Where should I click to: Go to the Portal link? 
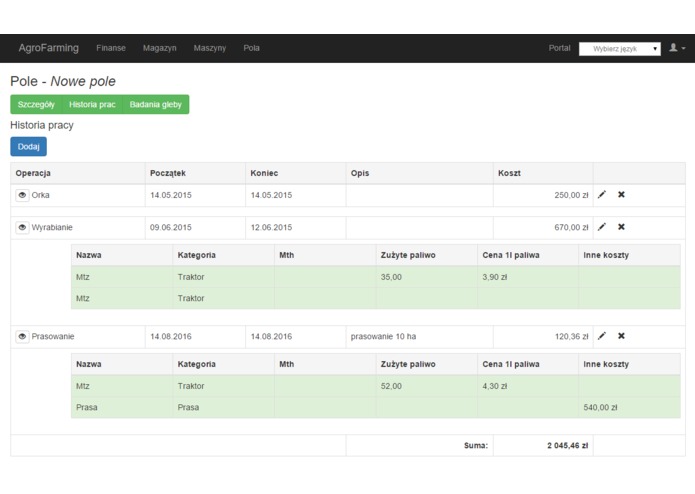pyautogui.click(x=559, y=48)
